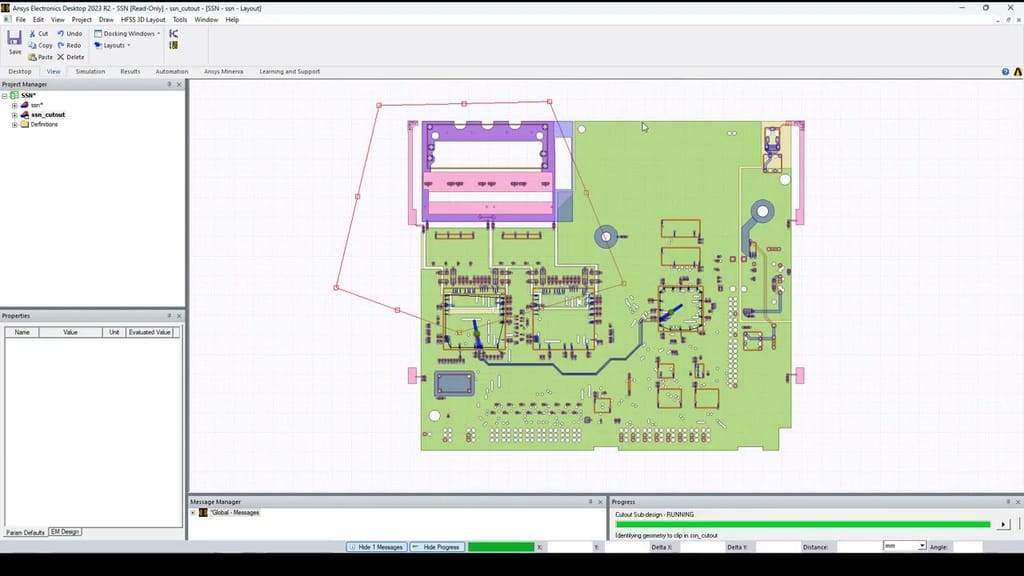The image size is (1024, 576).
Task: Click the Ansys logo icon at top right
Action: [1017, 72]
